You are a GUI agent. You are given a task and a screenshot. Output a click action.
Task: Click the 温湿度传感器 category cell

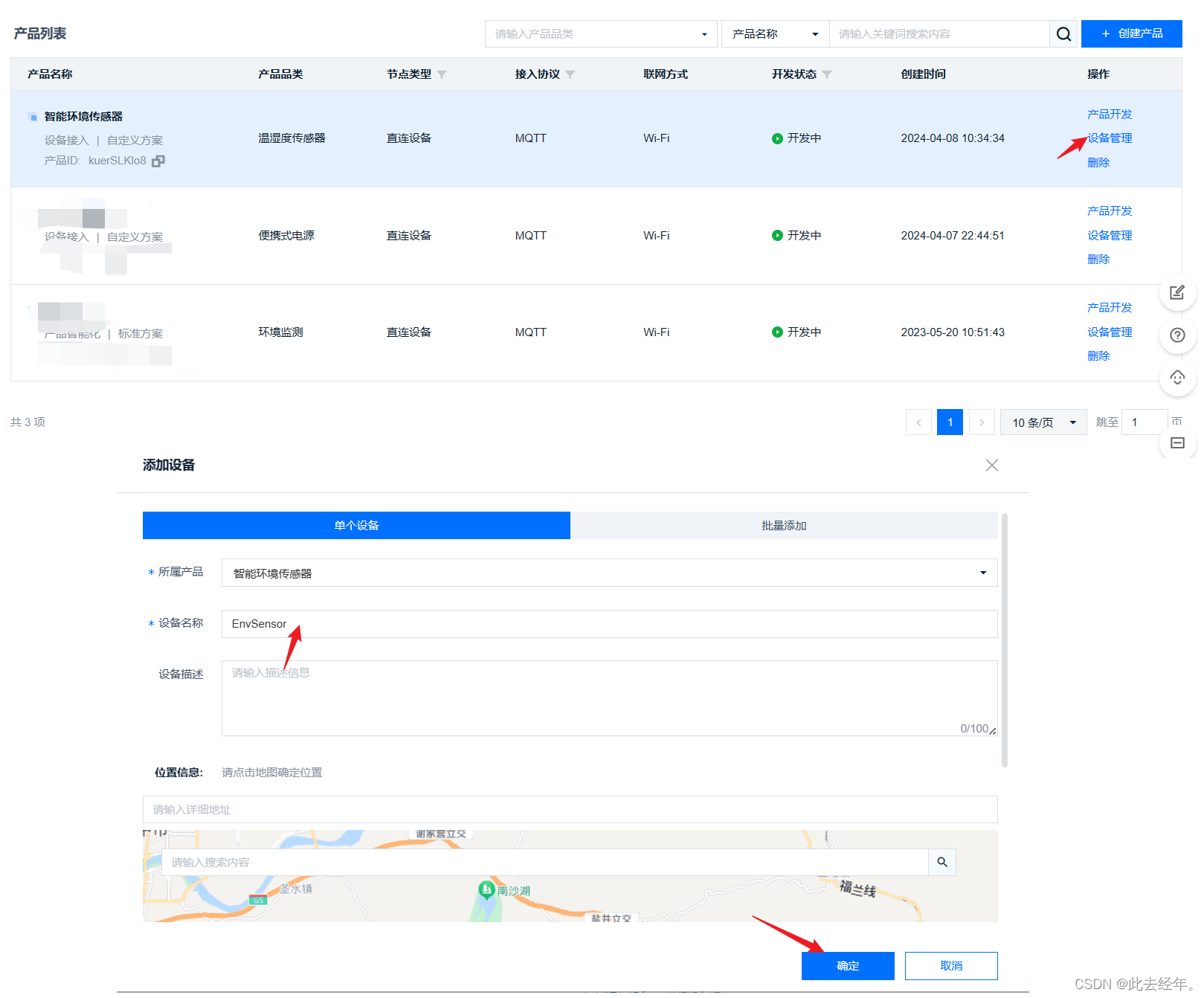point(292,138)
